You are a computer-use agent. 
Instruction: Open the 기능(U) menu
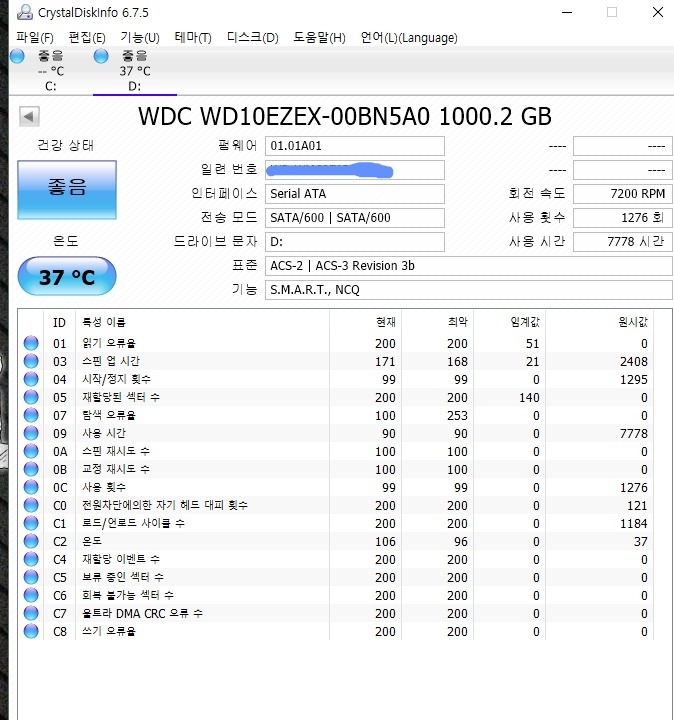tap(140, 38)
